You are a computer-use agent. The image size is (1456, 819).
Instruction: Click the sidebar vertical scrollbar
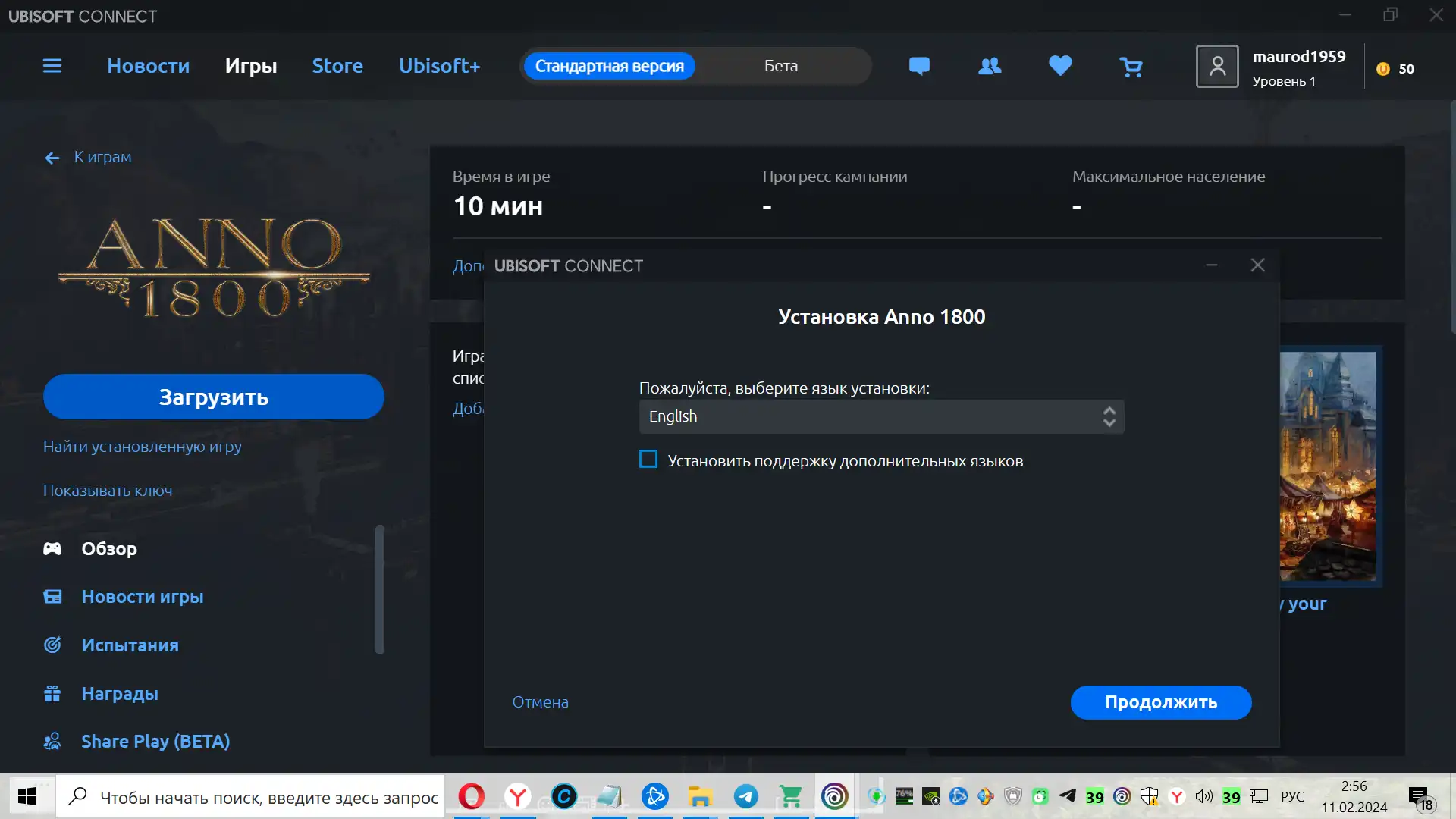click(x=380, y=589)
